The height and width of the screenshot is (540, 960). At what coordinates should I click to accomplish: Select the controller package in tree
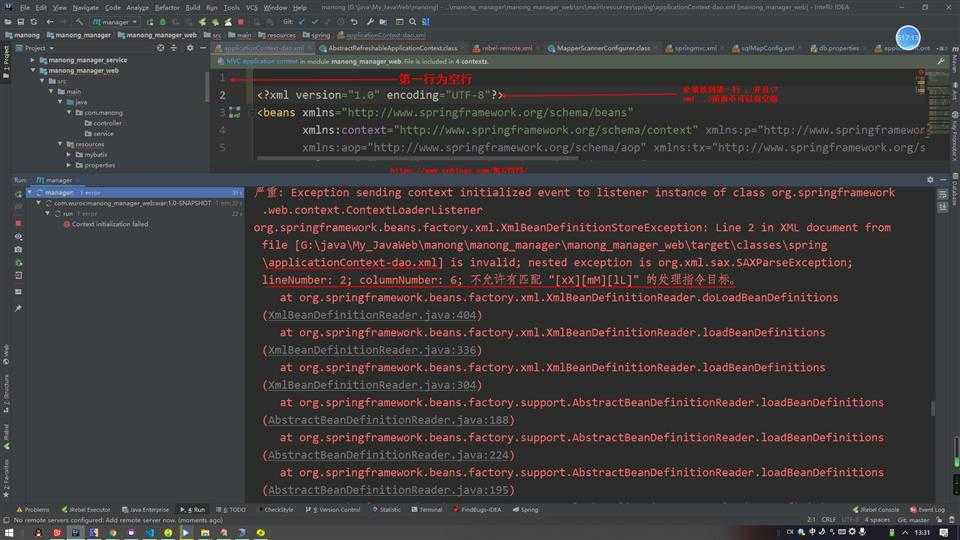click(102, 123)
